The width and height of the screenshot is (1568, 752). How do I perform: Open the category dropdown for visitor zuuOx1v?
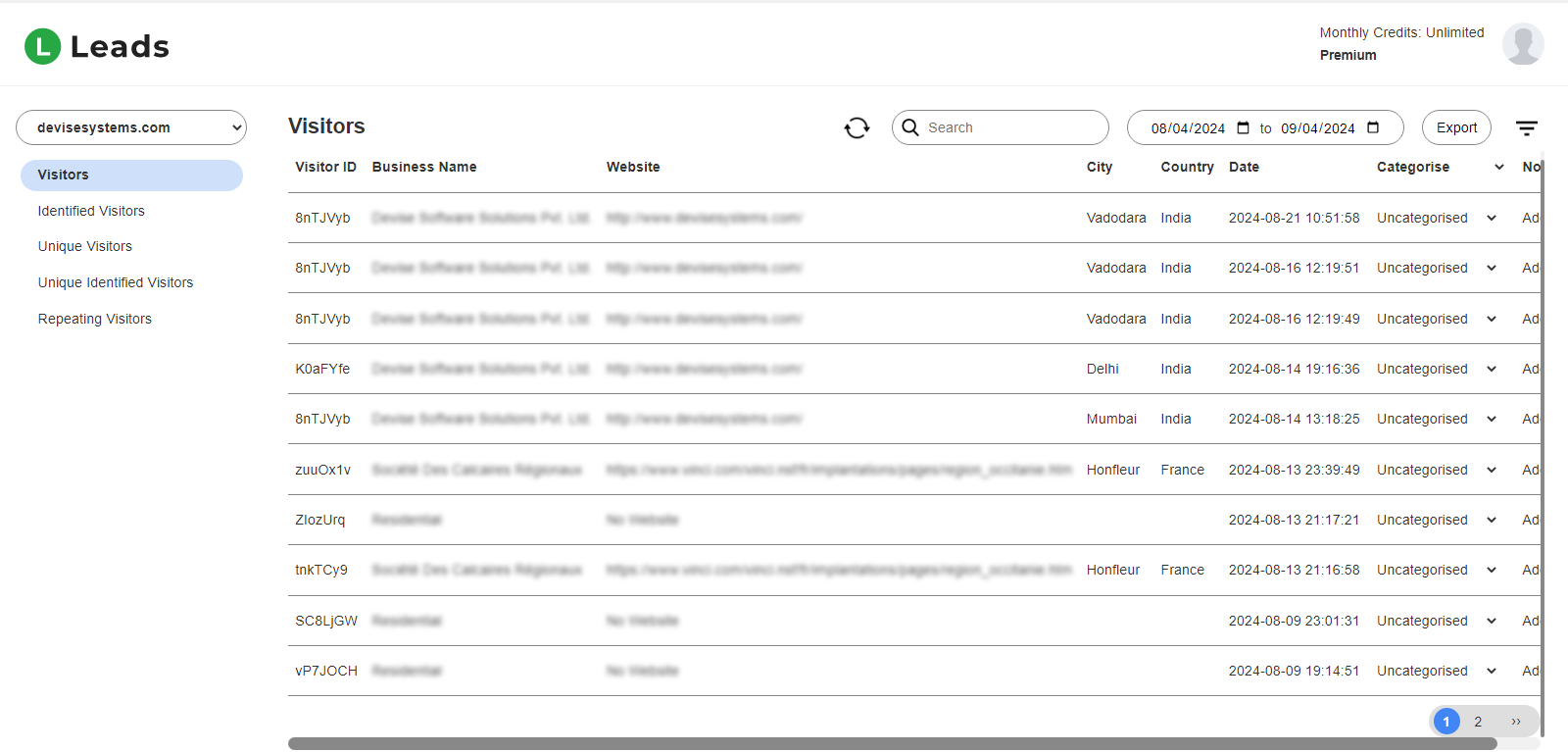click(1491, 471)
